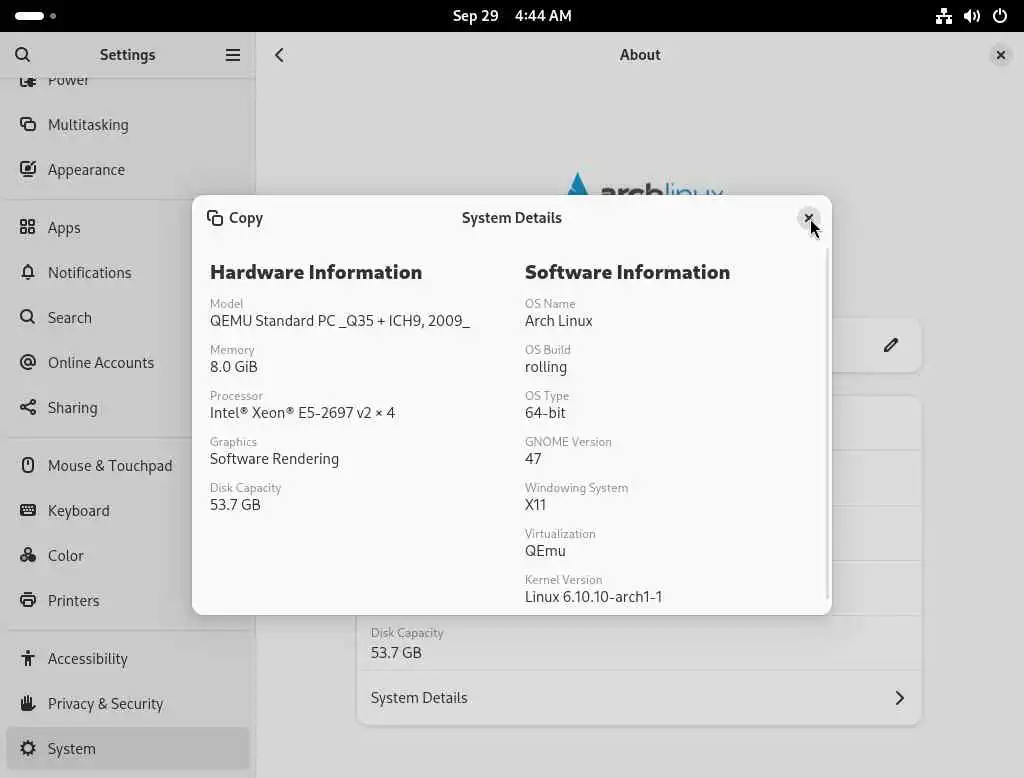The image size is (1024, 778).
Task: Click the dialog vertical scrollbar
Action: [827, 422]
